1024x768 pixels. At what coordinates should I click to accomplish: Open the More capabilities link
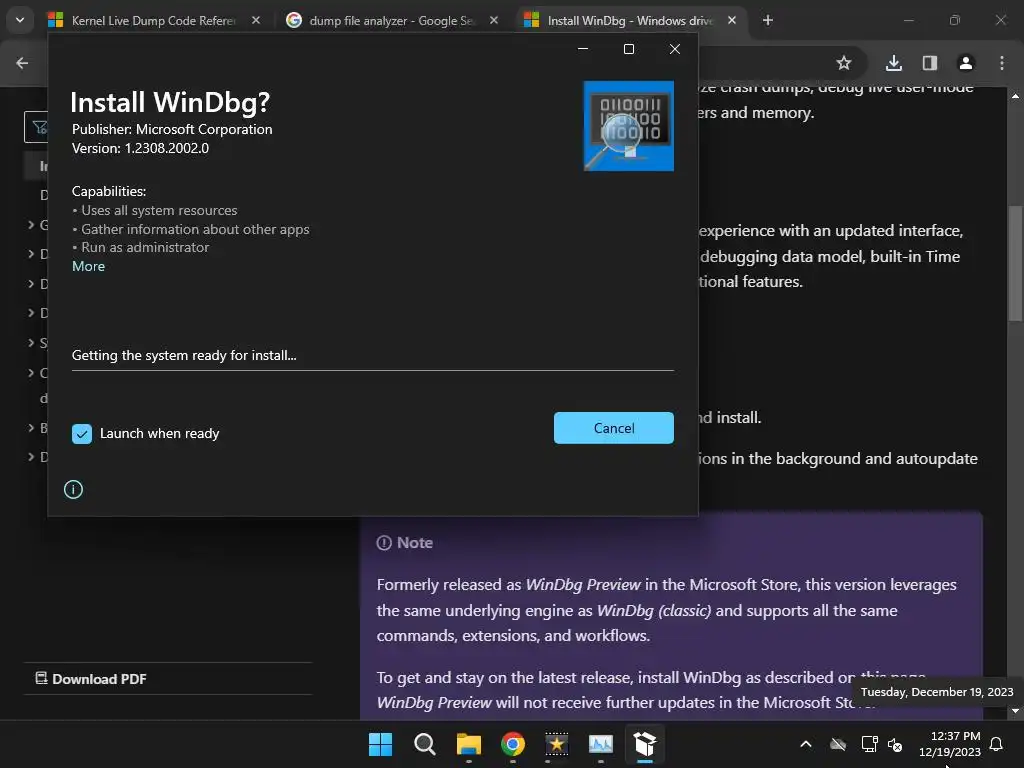[x=88, y=266]
